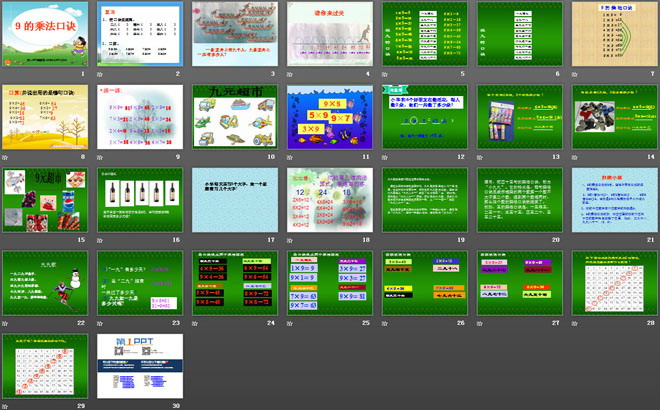Select slide 17 light blue text slide
The height and width of the screenshot is (410, 660).
[x=235, y=200]
